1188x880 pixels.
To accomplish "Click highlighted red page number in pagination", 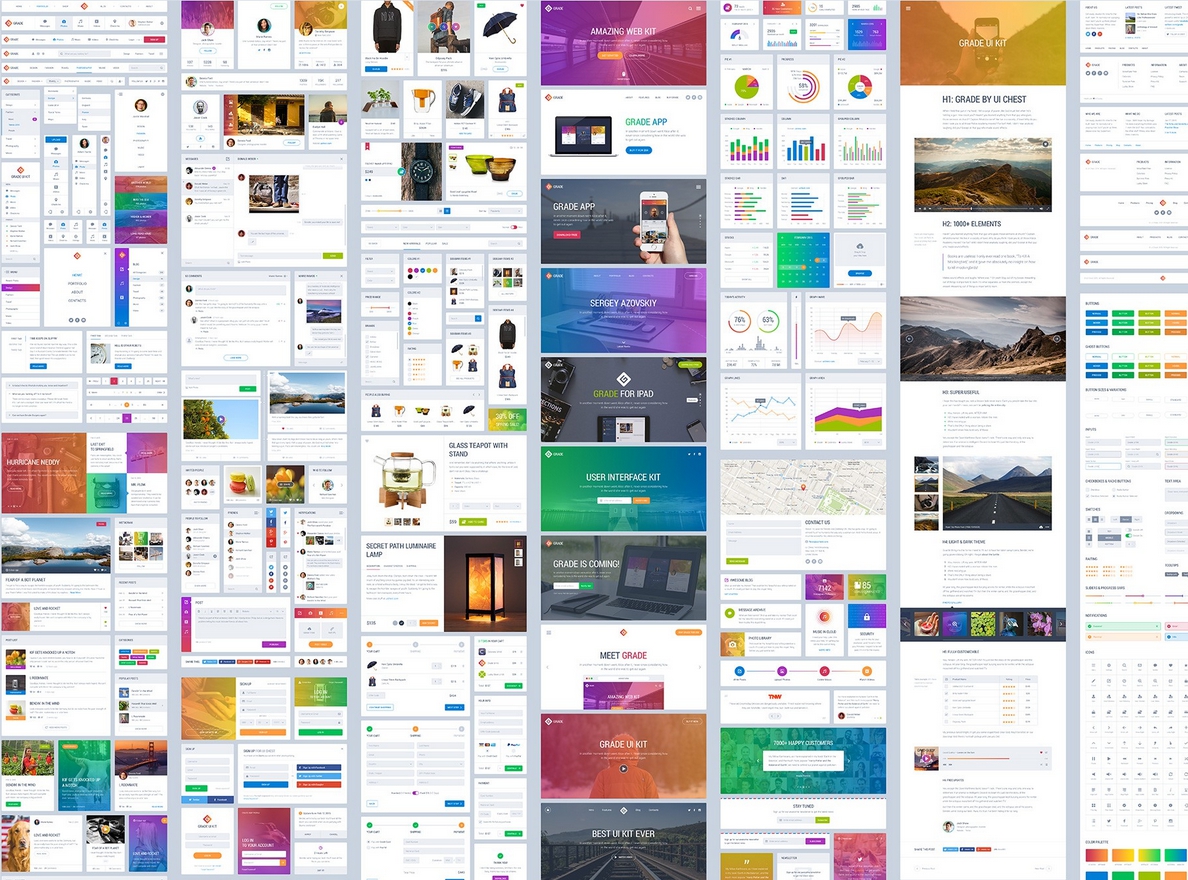I will (114, 380).
